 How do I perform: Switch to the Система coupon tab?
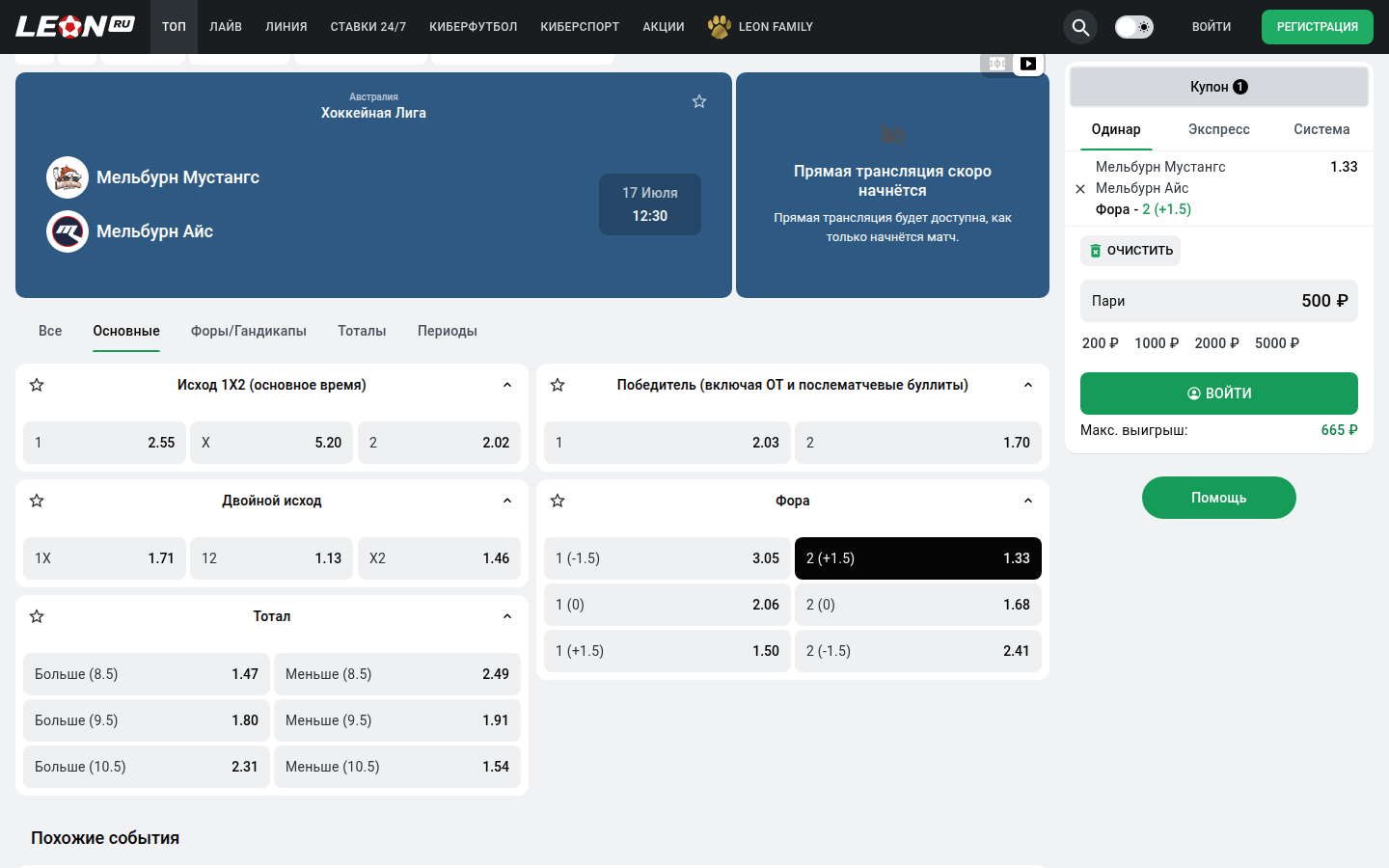[1321, 129]
